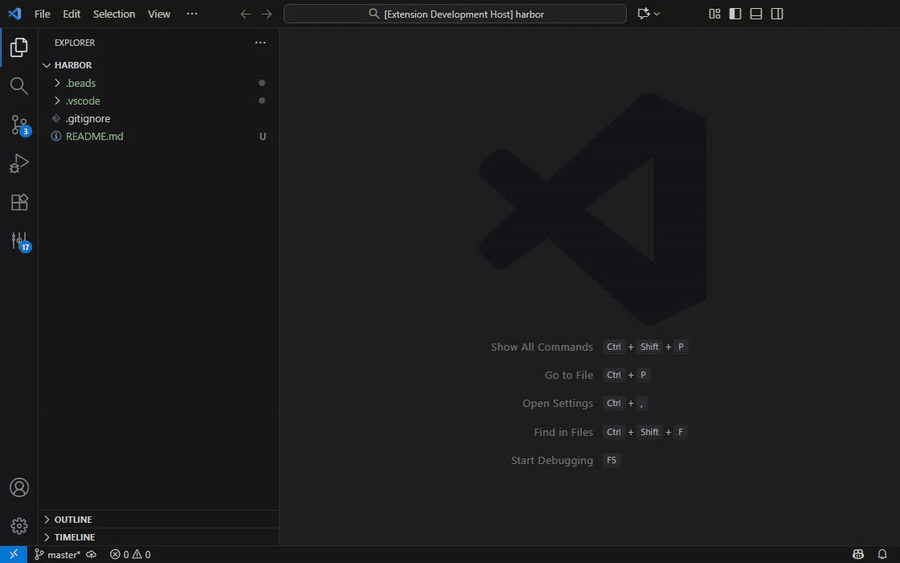The height and width of the screenshot is (563, 900).
Task: Go forward with the right arrow
Action: 267,14
